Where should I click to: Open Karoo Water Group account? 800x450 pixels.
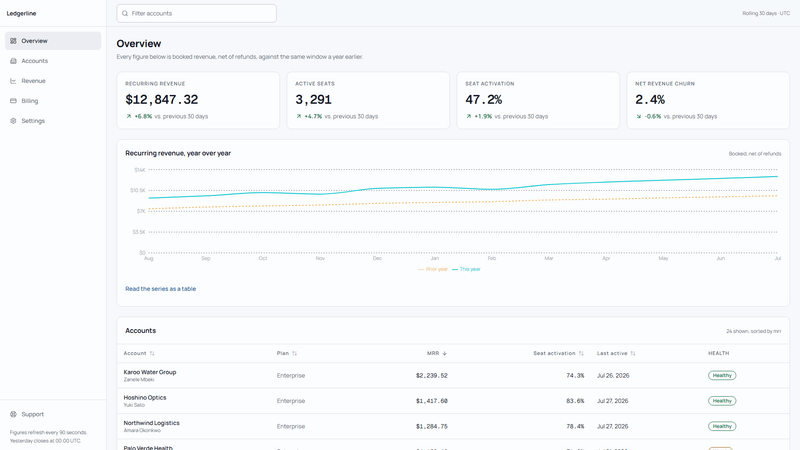point(149,372)
